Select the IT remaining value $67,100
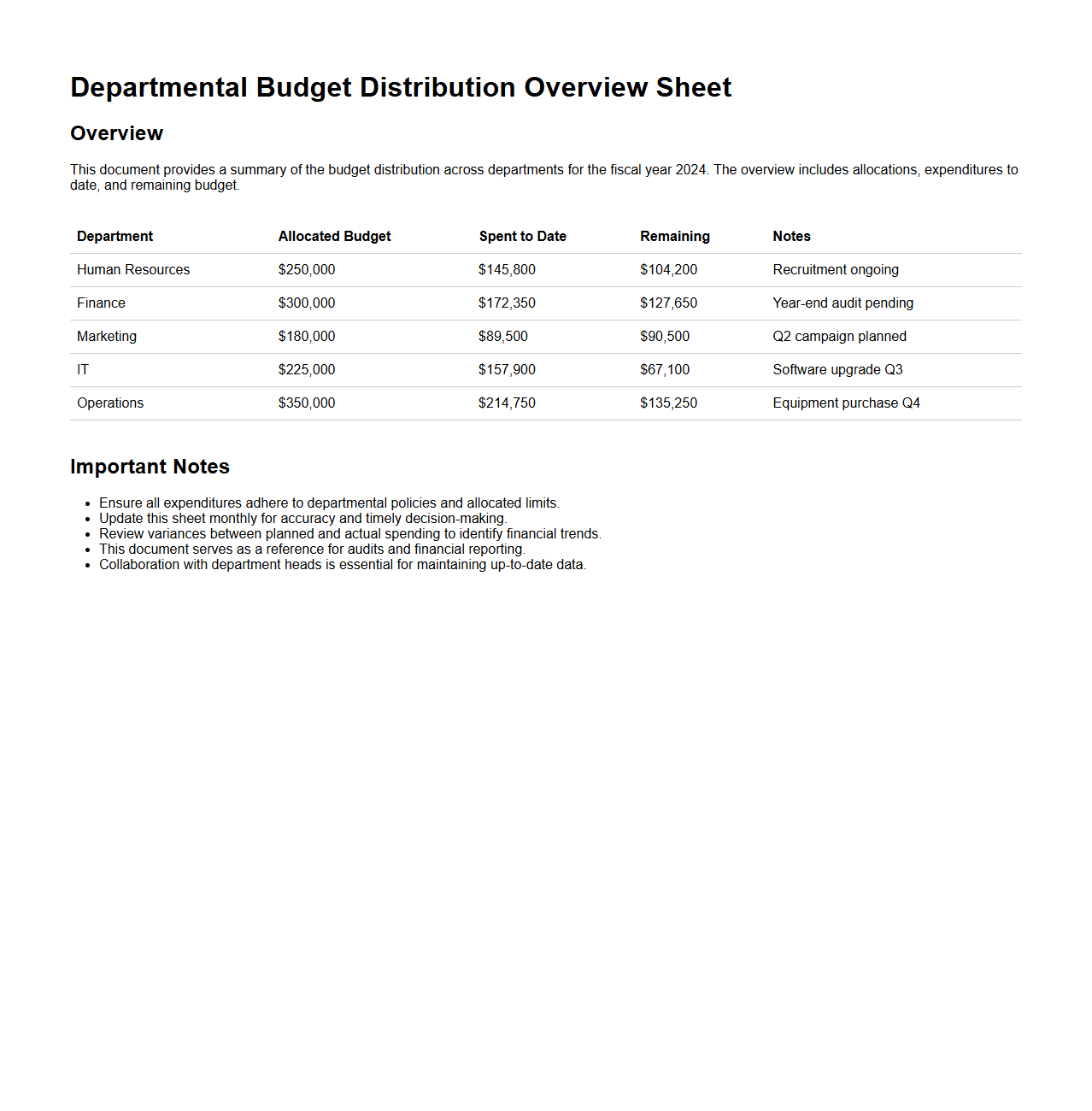 click(x=664, y=370)
